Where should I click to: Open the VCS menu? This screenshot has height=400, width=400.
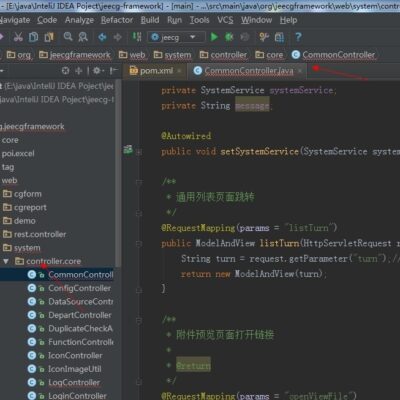(x=225, y=20)
